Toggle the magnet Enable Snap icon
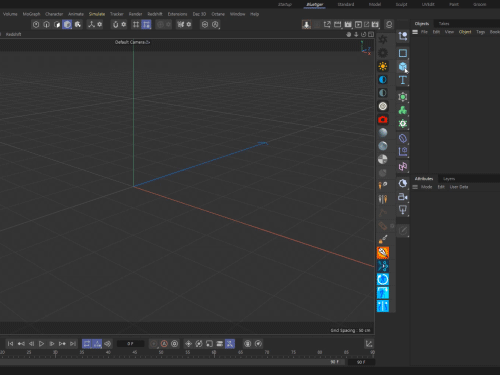Viewport: 500px width, 375px height. (115, 24)
